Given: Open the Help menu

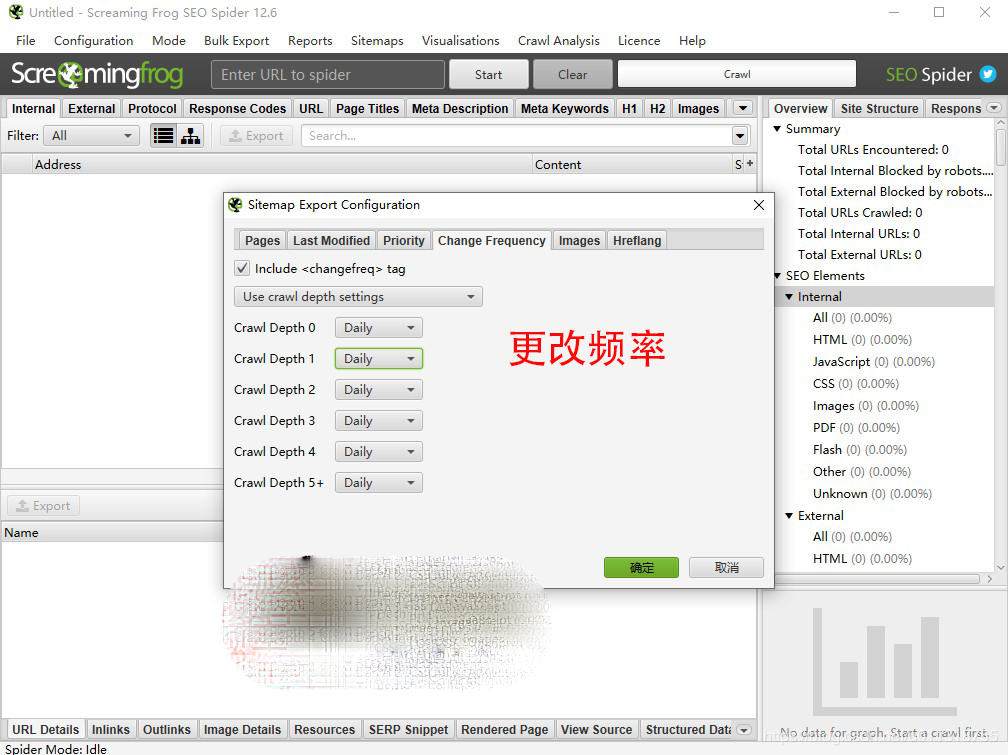Looking at the screenshot, I should pos(692,41).
